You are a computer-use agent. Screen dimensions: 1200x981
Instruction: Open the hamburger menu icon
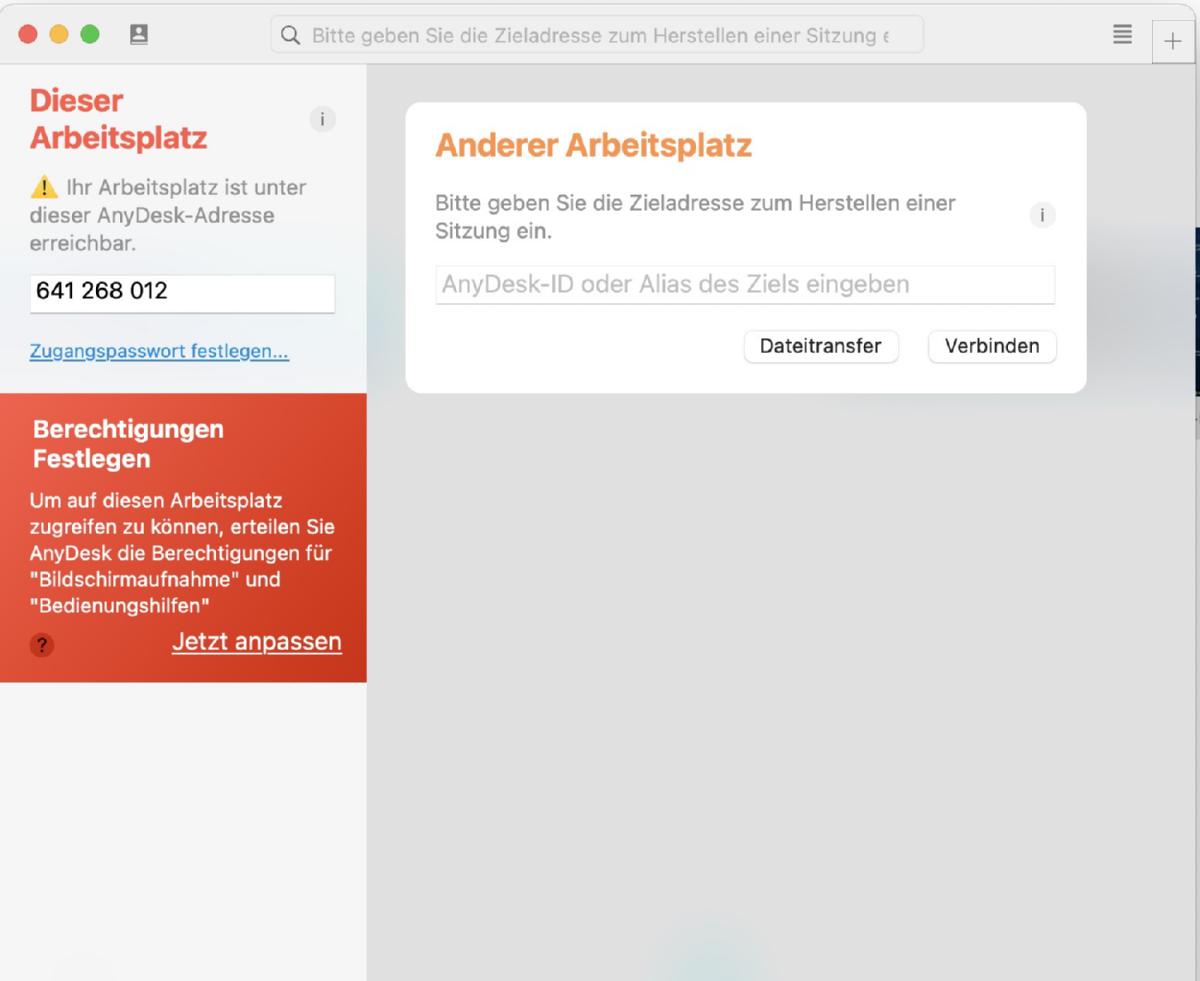coord(1123,34)
